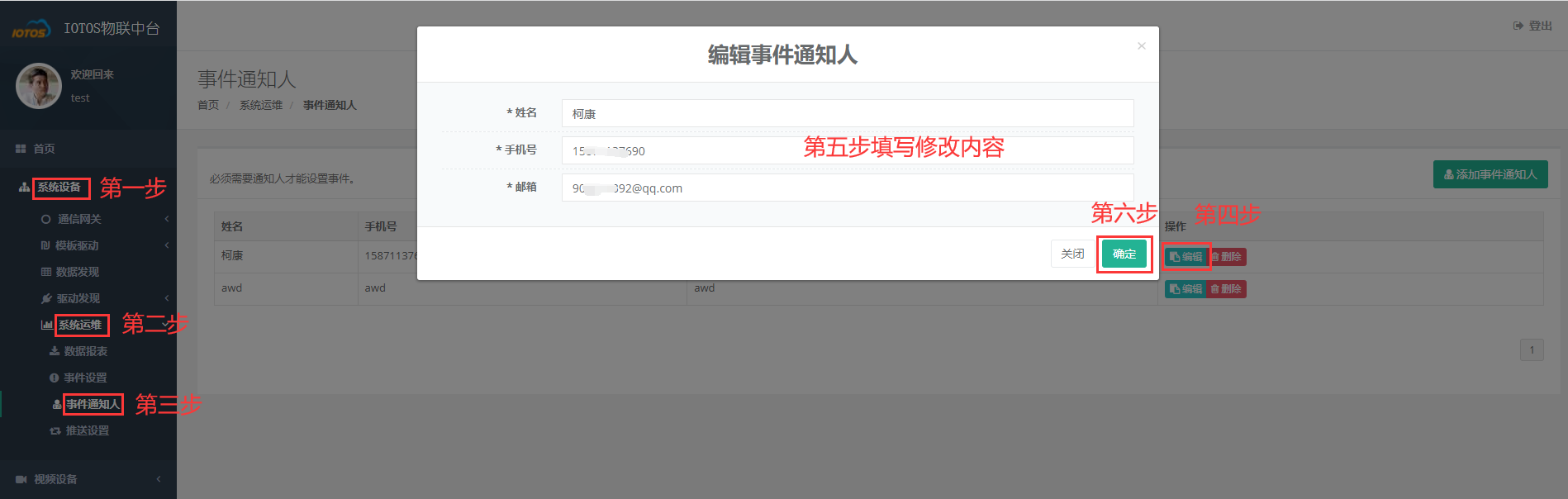Click the 登出 logout link
Image resolution: width=1568 pixels, height=499 pixels.
1532,26
